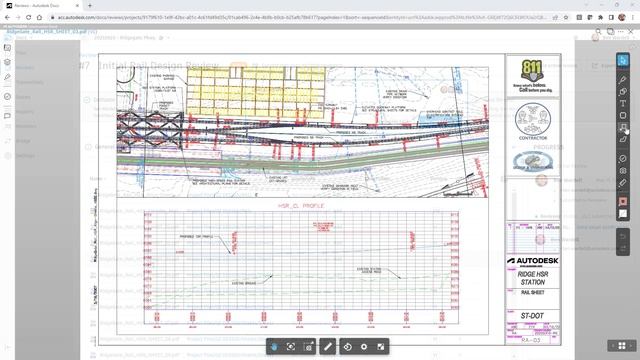The width and height of the screenshot is (640, 360).
Task: Click the fit-to-view icon in bottom toolbar
Action: (x=291, y=347)
